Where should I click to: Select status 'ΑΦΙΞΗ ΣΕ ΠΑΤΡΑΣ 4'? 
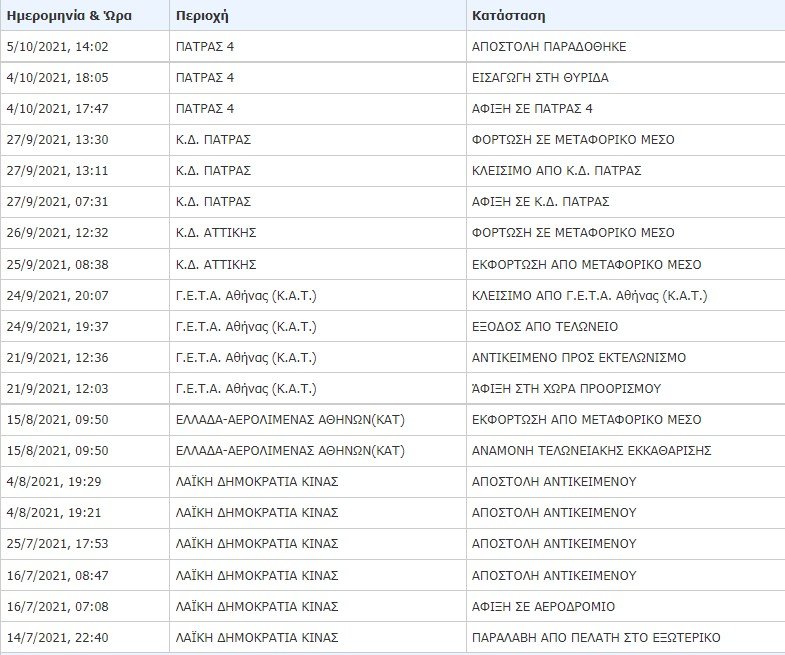click(x=532, y=109)
